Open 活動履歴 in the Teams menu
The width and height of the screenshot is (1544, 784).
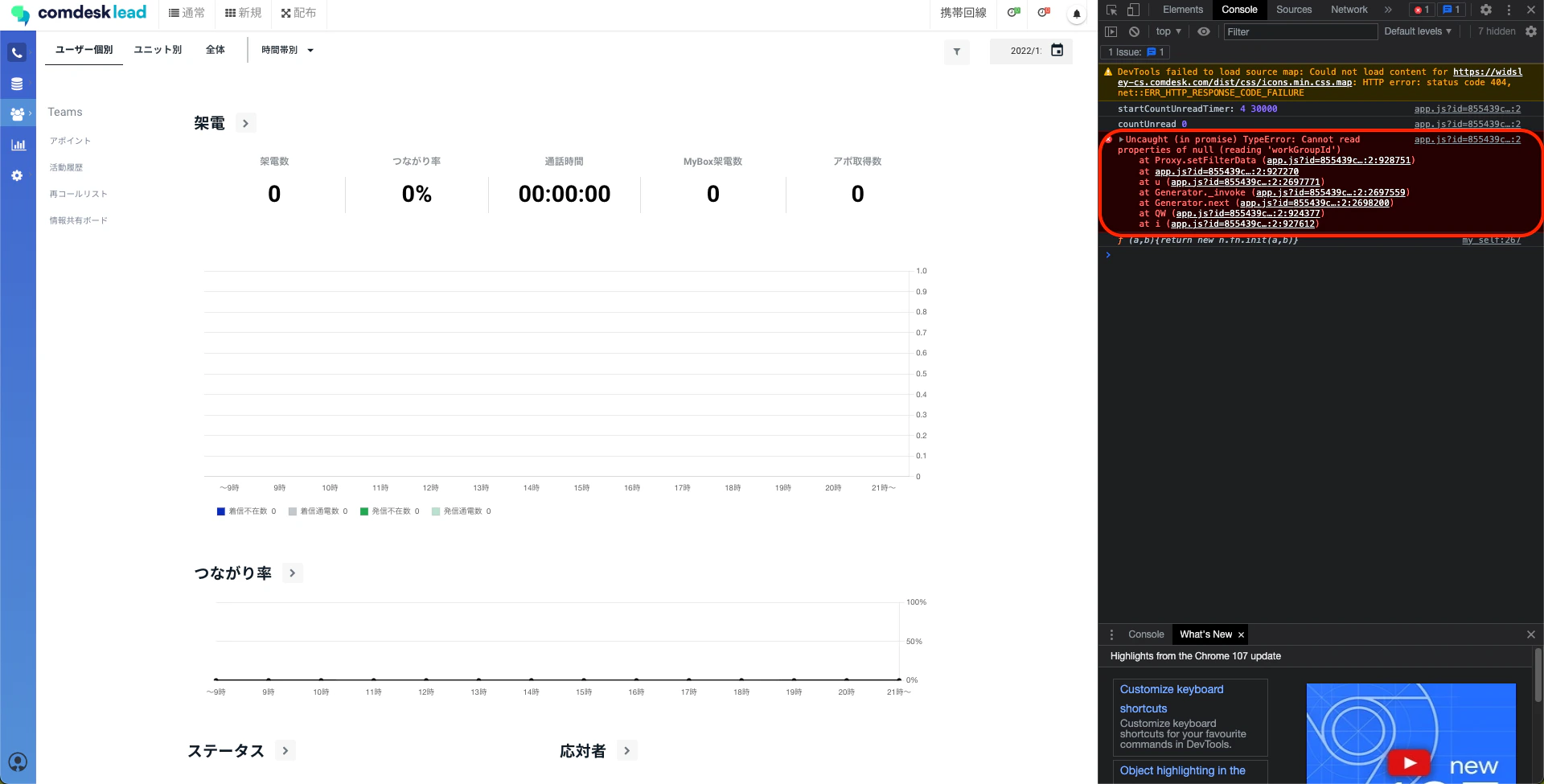pos(66,167)
